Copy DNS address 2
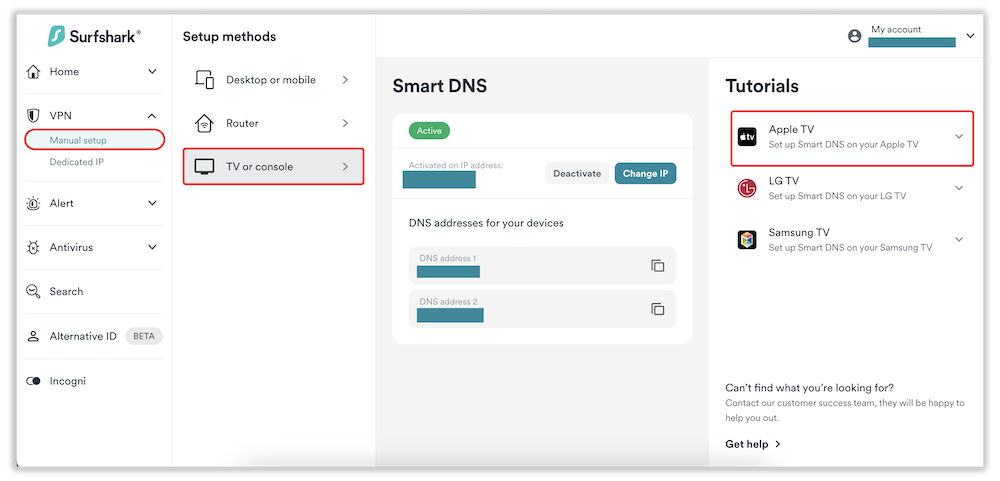 (x=658, y=309)
